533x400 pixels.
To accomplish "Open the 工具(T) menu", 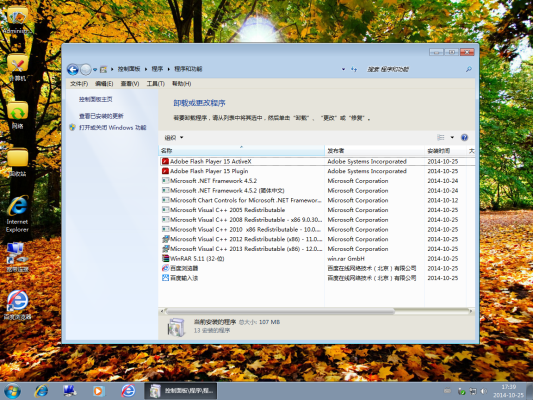I will pos(155,84).
